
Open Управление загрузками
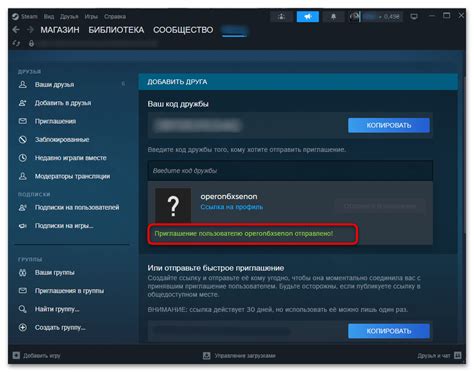(239, 356)
